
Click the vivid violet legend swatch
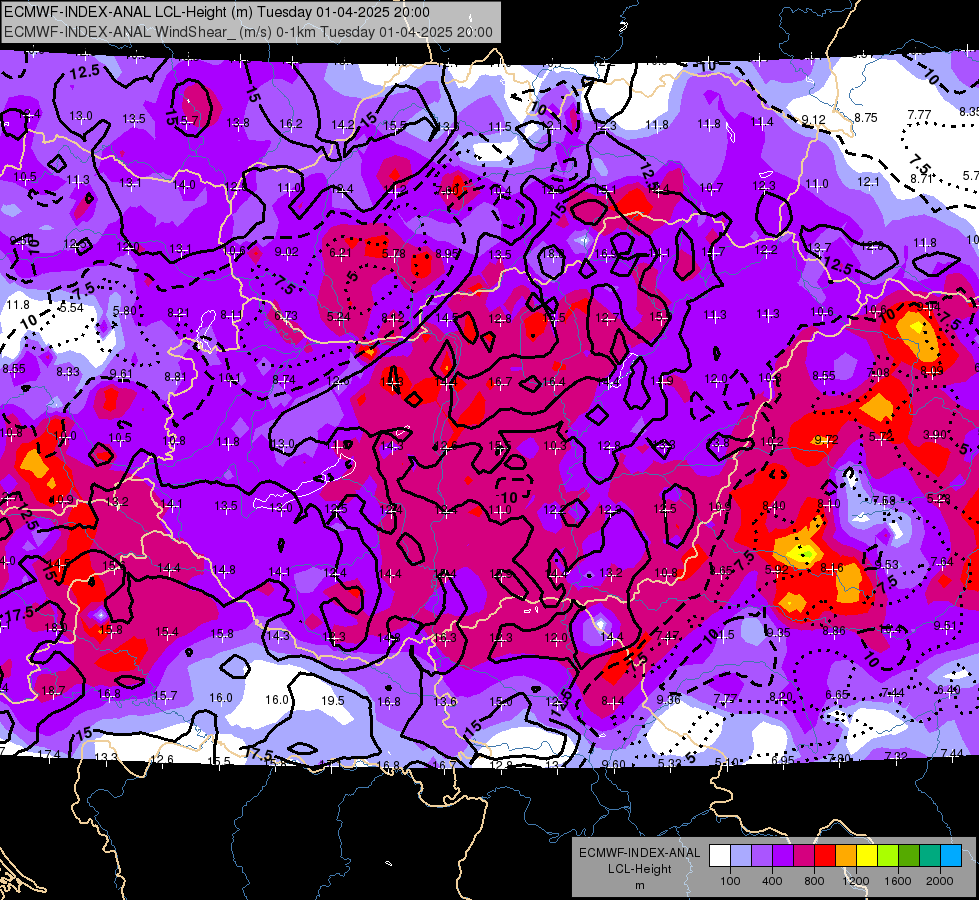click(x=783, y=856)
